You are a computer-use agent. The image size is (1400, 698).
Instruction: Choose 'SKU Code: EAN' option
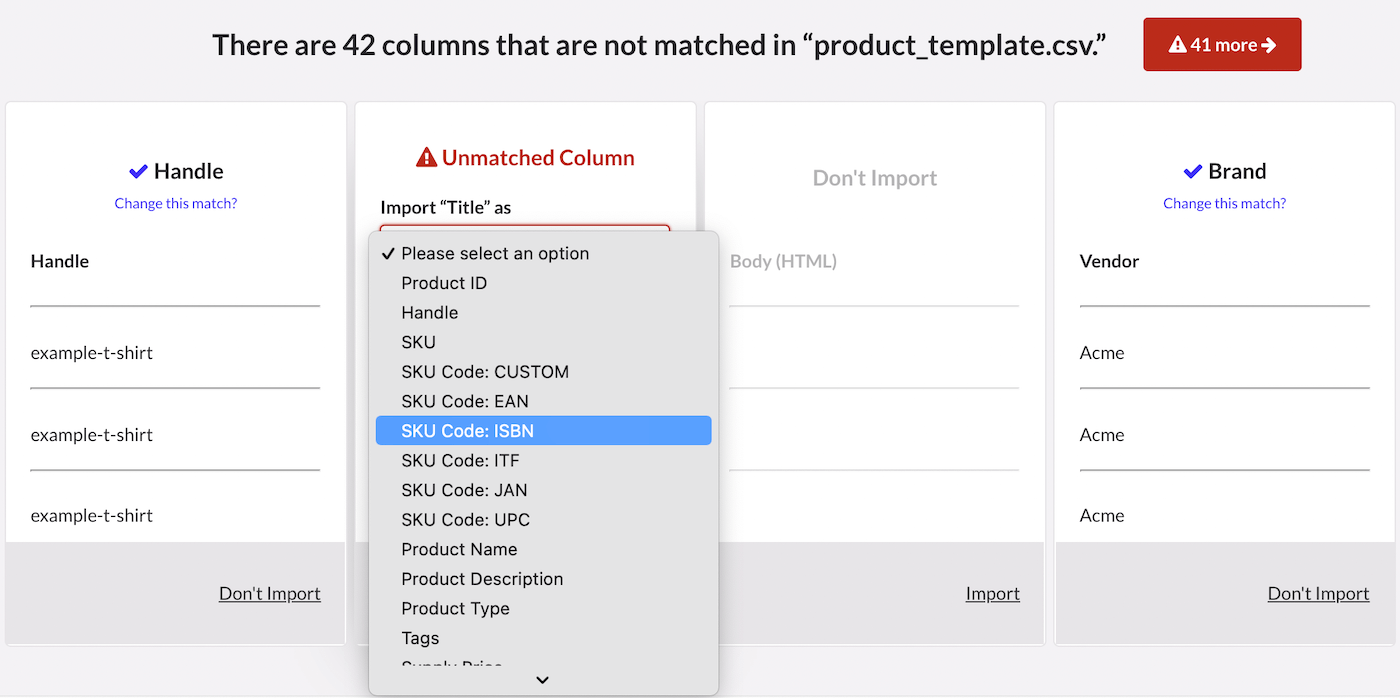[464, 401]
